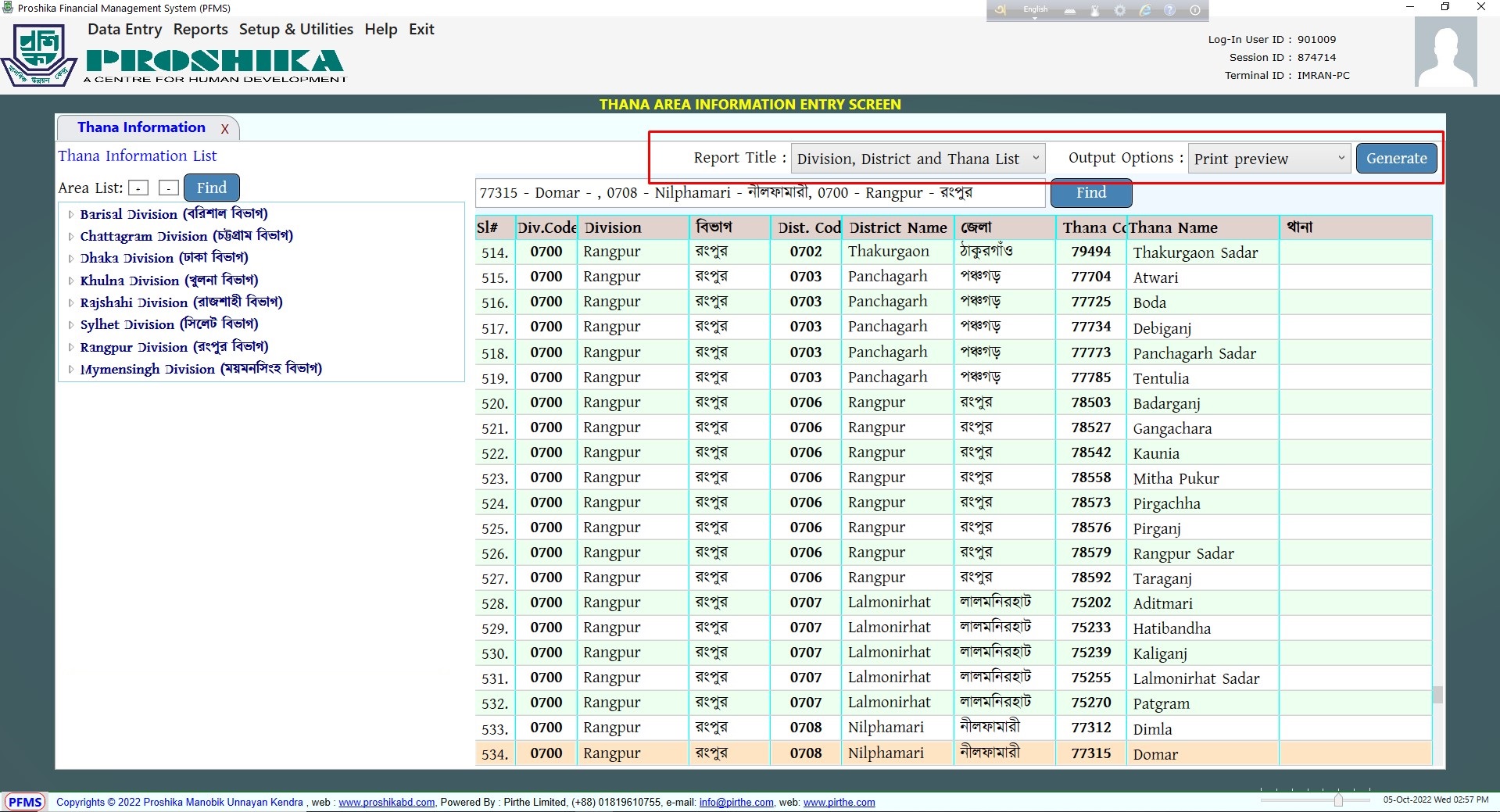
Task: Click the info@pirthe.com email link
Action: tap(736, 803)
